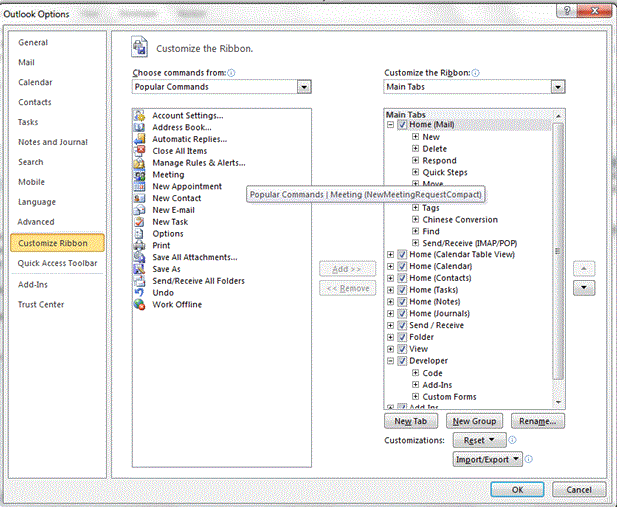
Task: Click the Save All Attachments icon
Action: click(139, 257)
